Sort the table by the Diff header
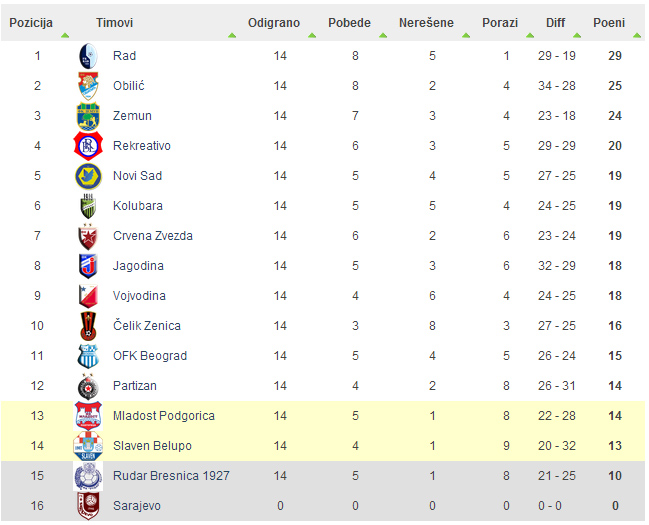The image size is (649, 525). coord(555,22)
